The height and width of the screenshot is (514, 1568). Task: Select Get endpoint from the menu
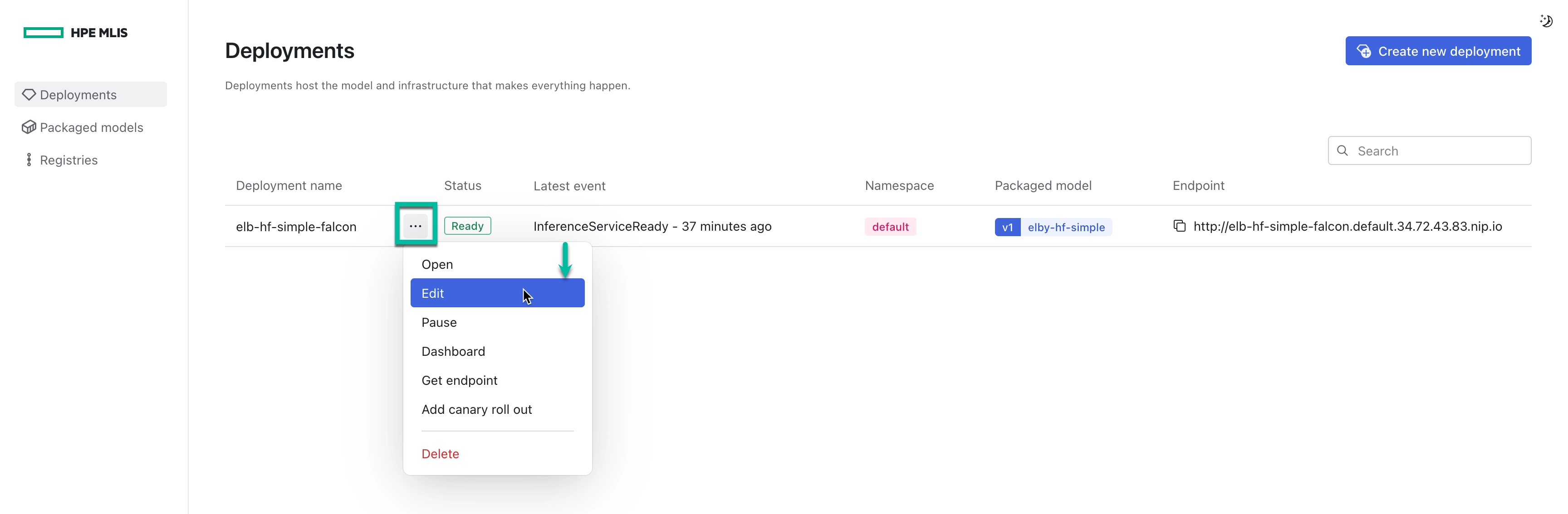pyautogui.click(x=497, y=380)
